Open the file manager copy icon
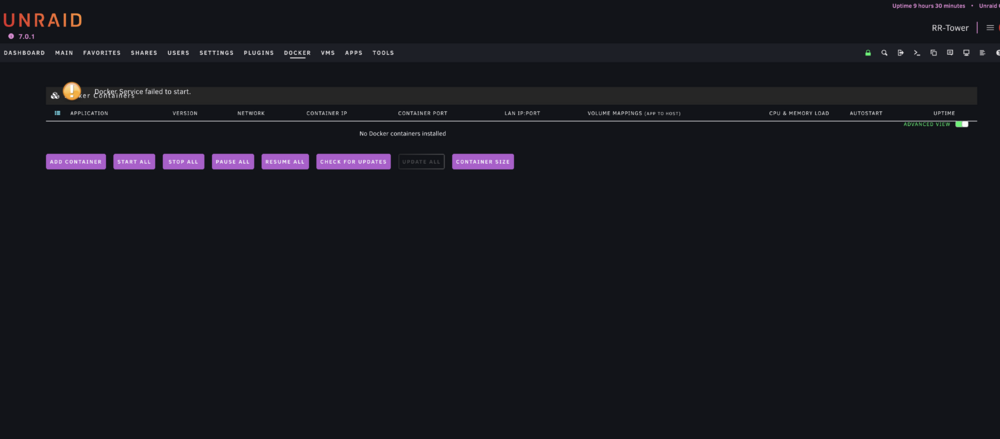The height and width of the screenshot is (439, 1000). 934,53
